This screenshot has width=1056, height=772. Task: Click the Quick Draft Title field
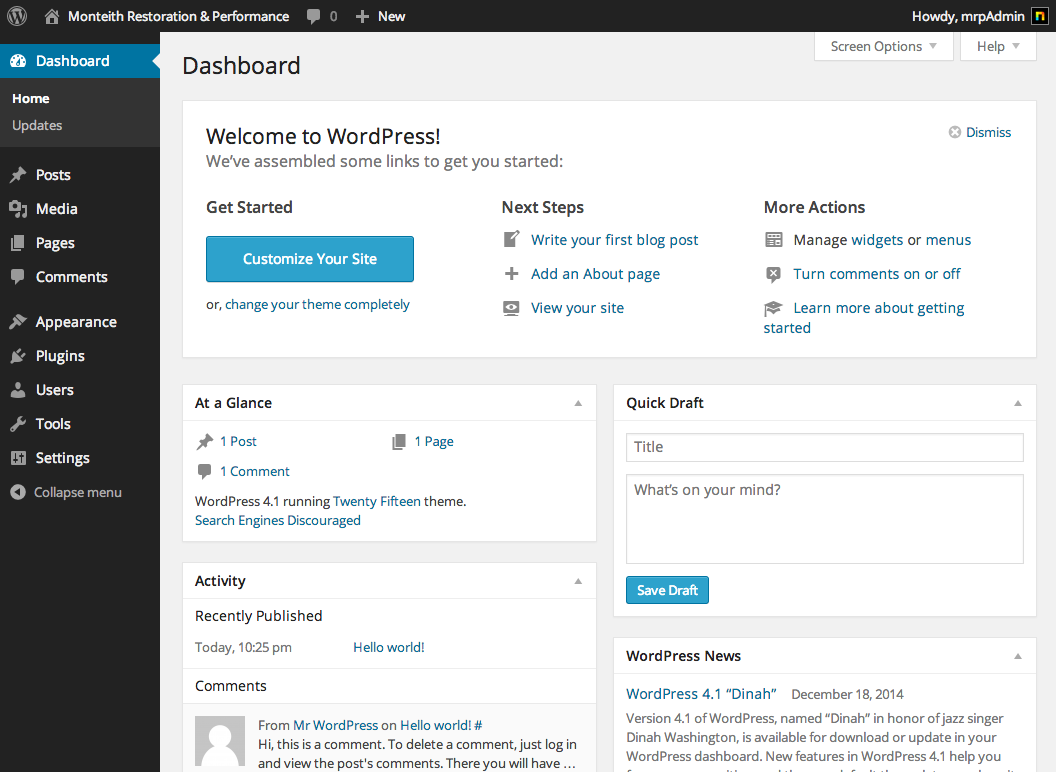point(824,447)
